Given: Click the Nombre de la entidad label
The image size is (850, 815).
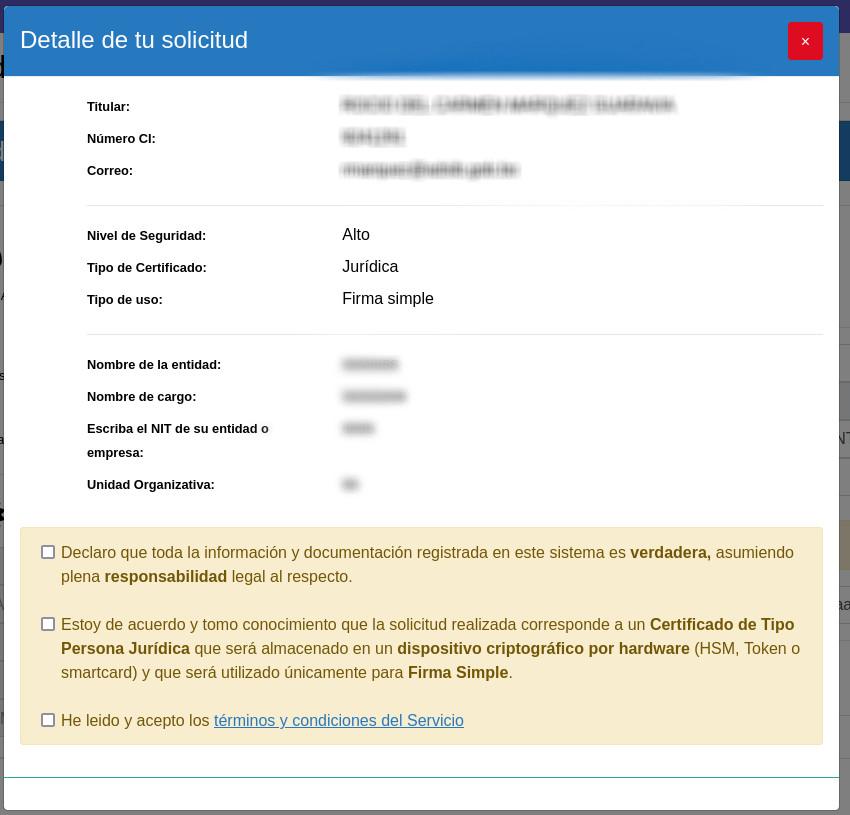Looking at the screenshot, I should tap(154, 365).
